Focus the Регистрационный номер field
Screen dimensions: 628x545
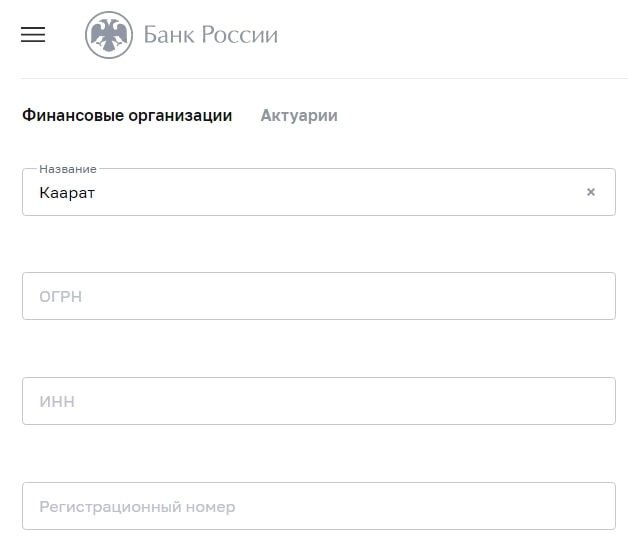click(x=319, y=506)
